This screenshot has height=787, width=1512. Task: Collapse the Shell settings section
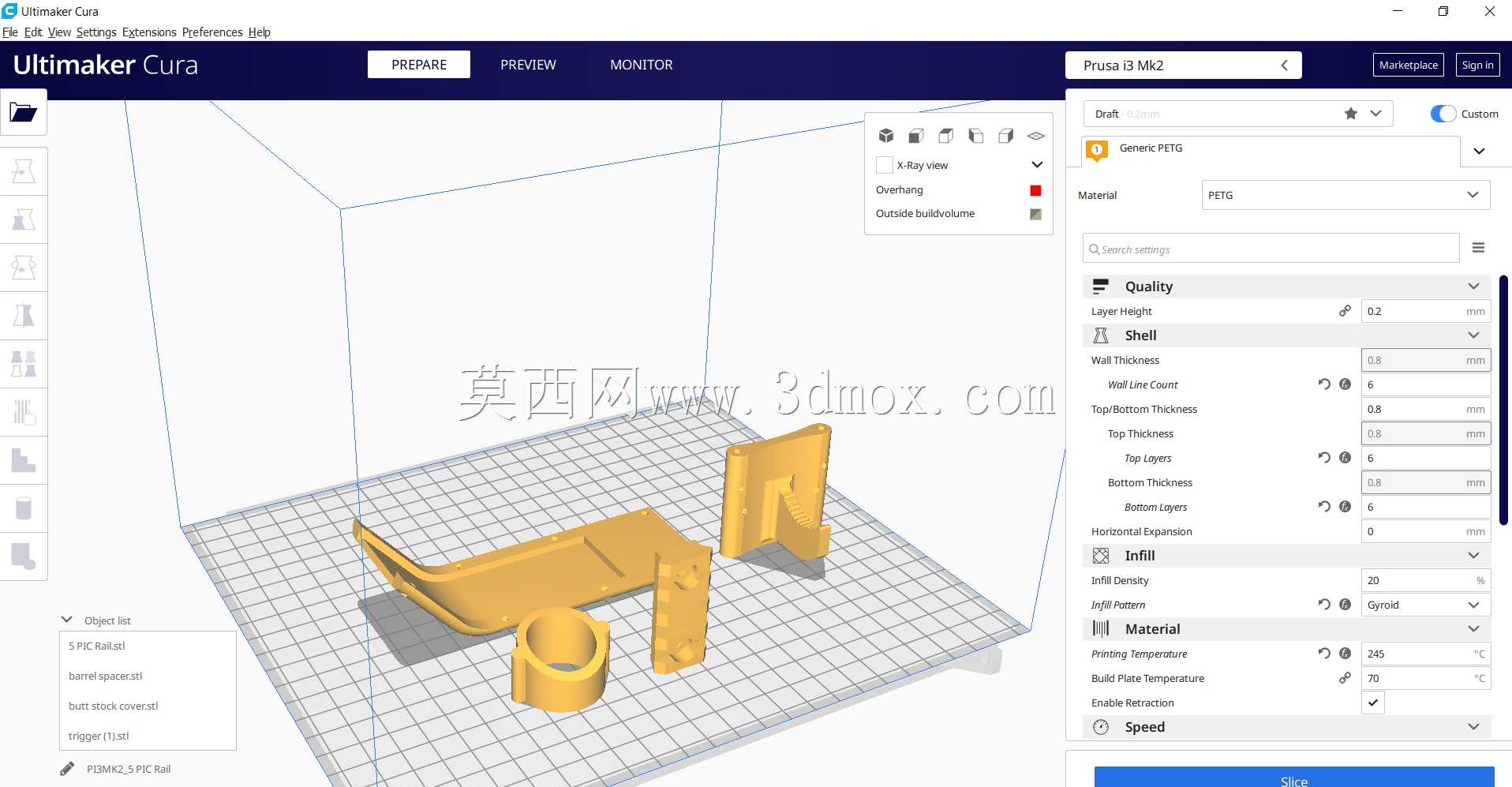pos(1287,335)
